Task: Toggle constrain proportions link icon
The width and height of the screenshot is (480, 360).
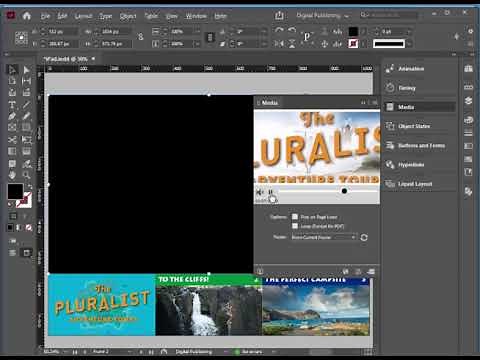Action: pos(141,37)
